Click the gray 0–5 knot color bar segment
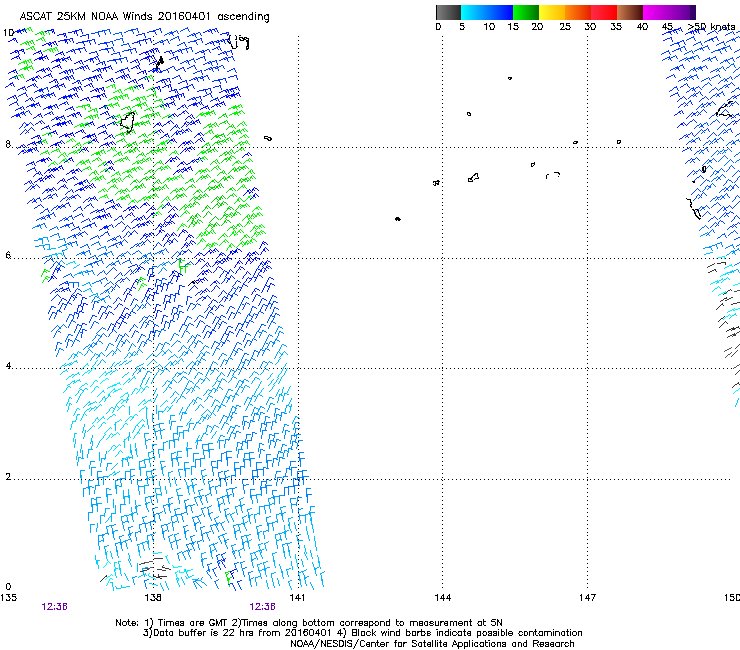Screen dimensions: 740x650 (448, 12)
